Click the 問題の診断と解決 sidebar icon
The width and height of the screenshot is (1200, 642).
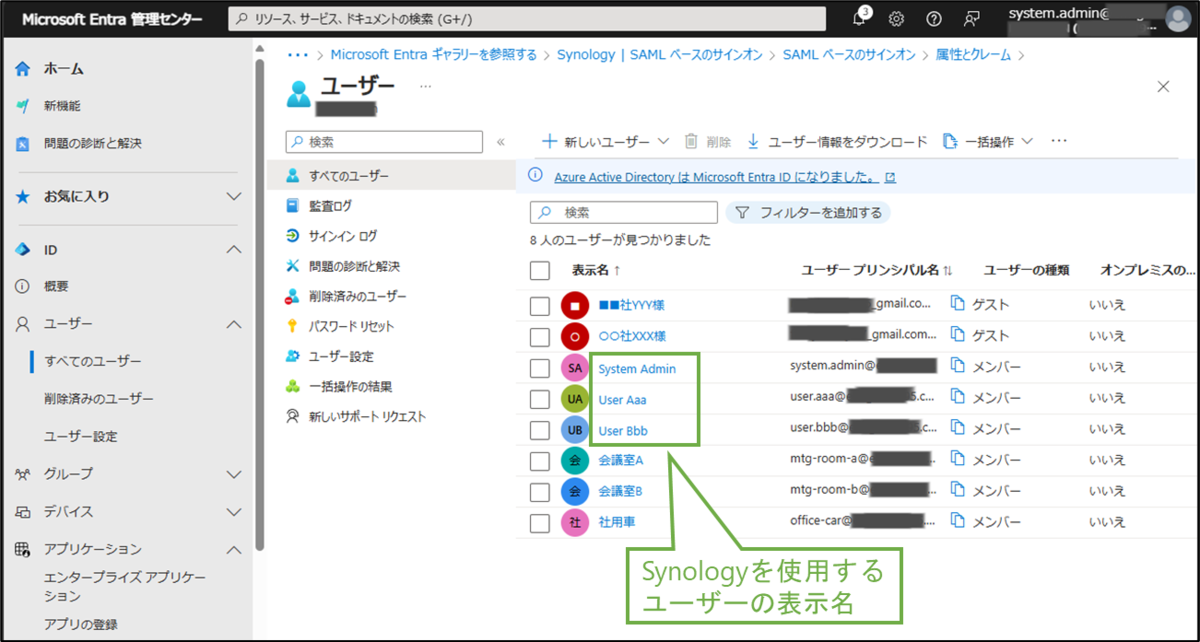click(23, 144)
